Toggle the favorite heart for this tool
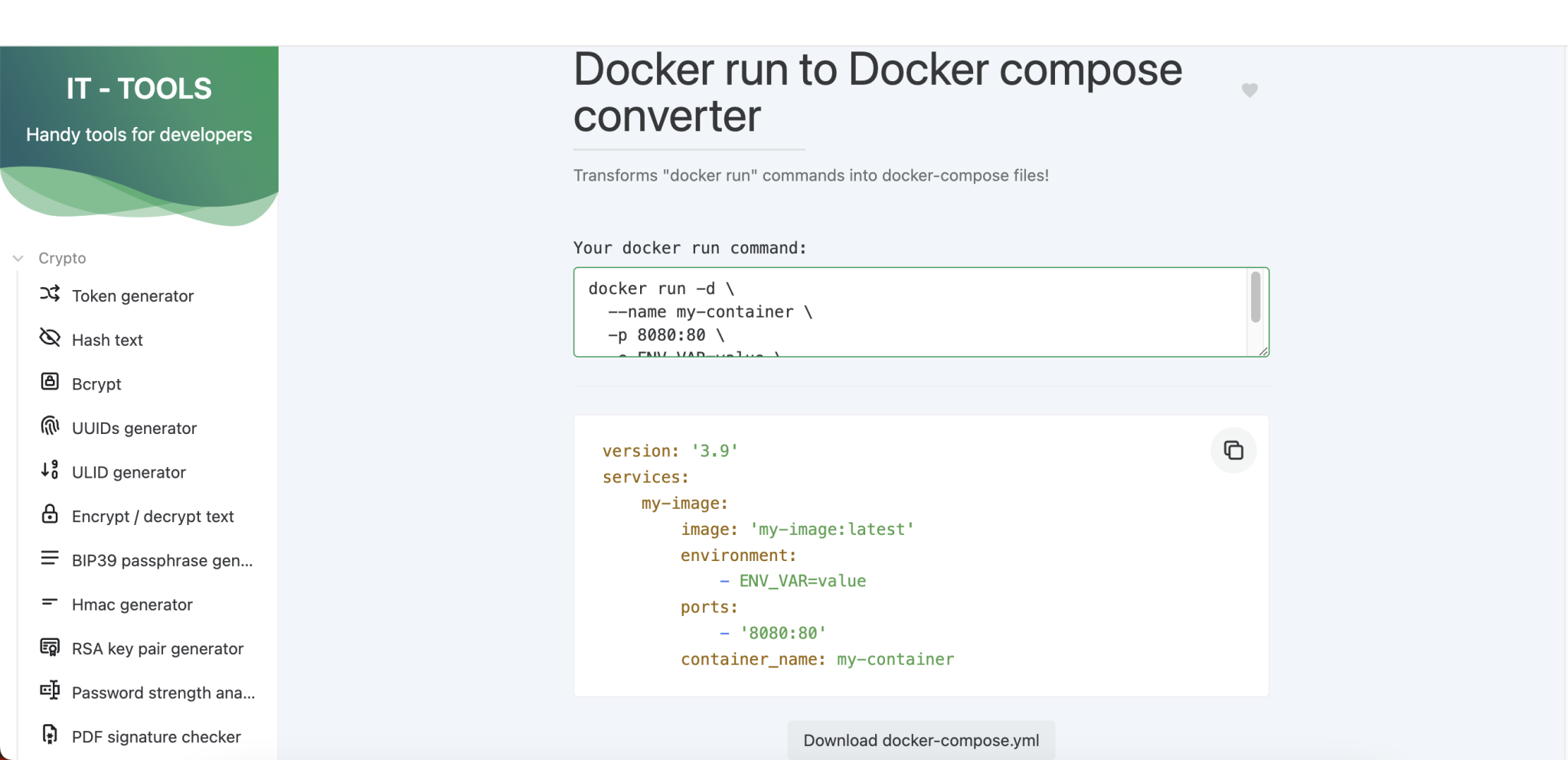The height and width of the screenshot is (760, 1568). click(x=1249, y=90)
